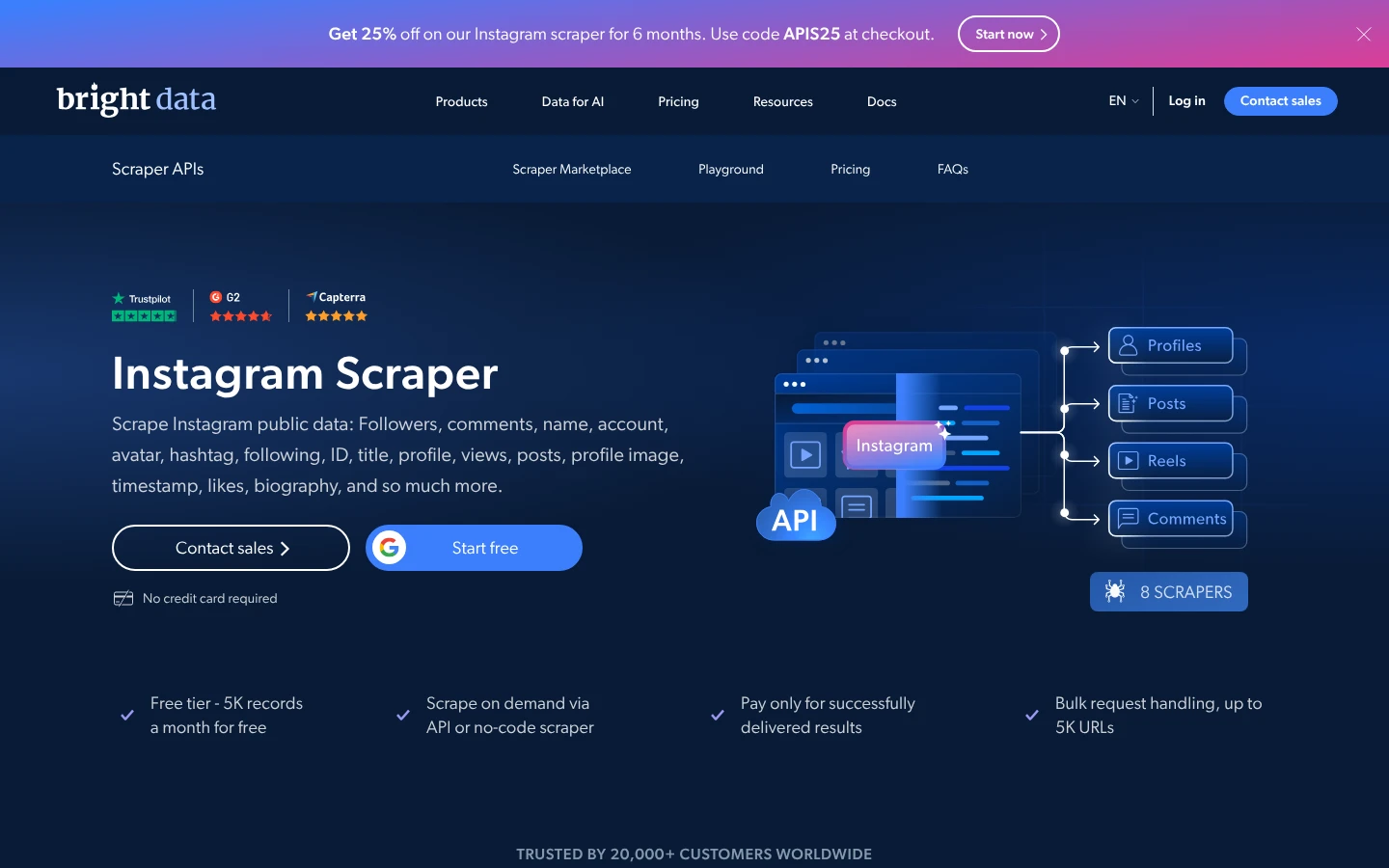Click the pink Instagram label in illustration
The height and width of the screenshot is (868, 1389).
pos(894,446)
